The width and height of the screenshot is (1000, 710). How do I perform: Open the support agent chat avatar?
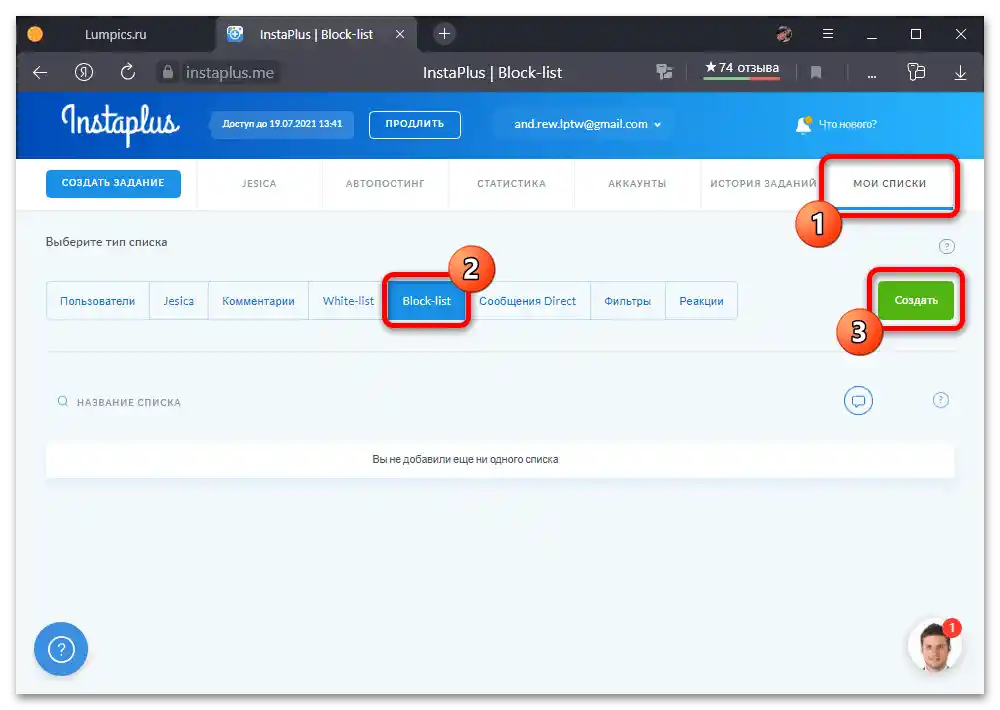(x=934, y=645)
